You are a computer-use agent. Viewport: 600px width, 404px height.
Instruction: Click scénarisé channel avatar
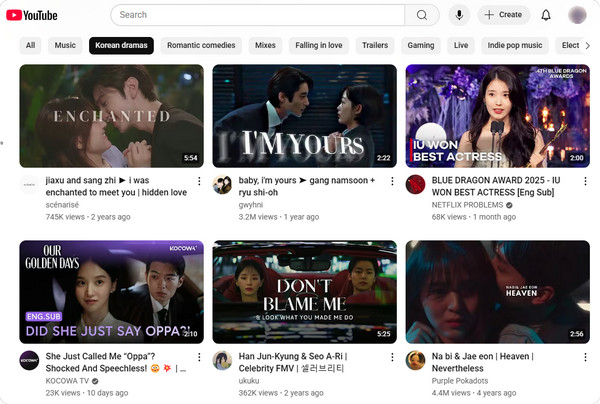[29, 185]
